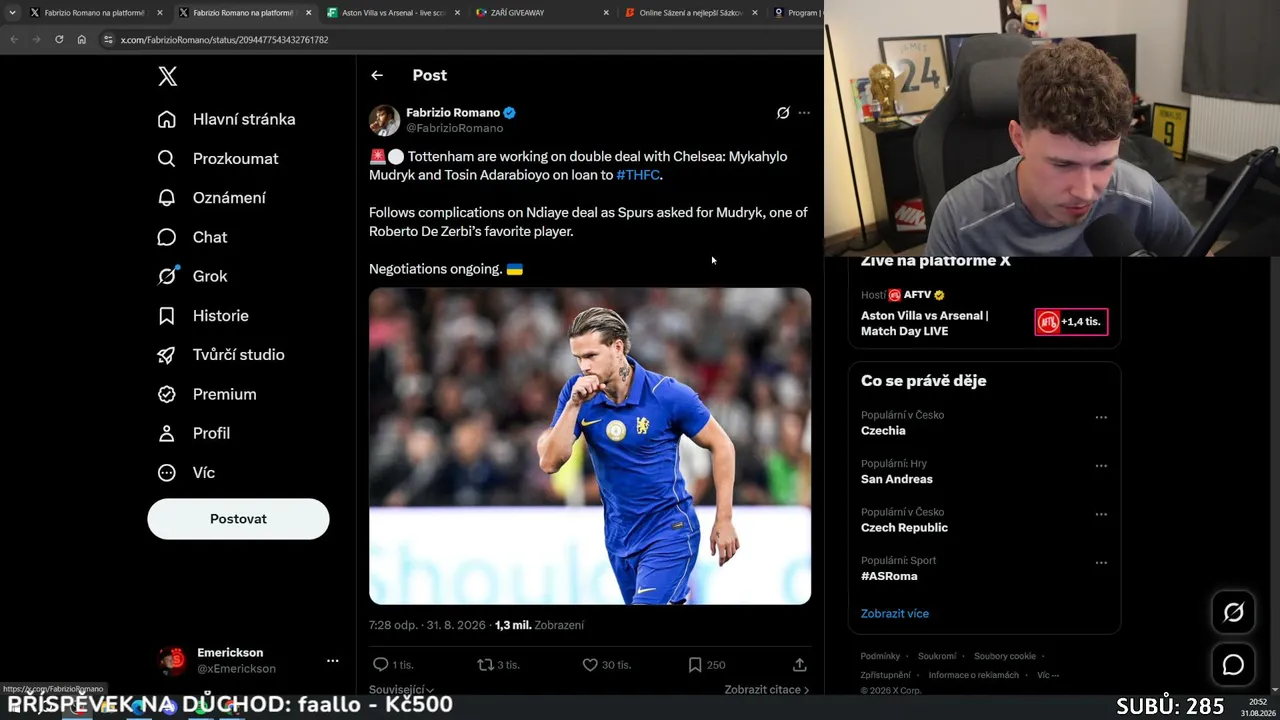
Task: Open trending topic San Andreas
Action: [897, 479]
